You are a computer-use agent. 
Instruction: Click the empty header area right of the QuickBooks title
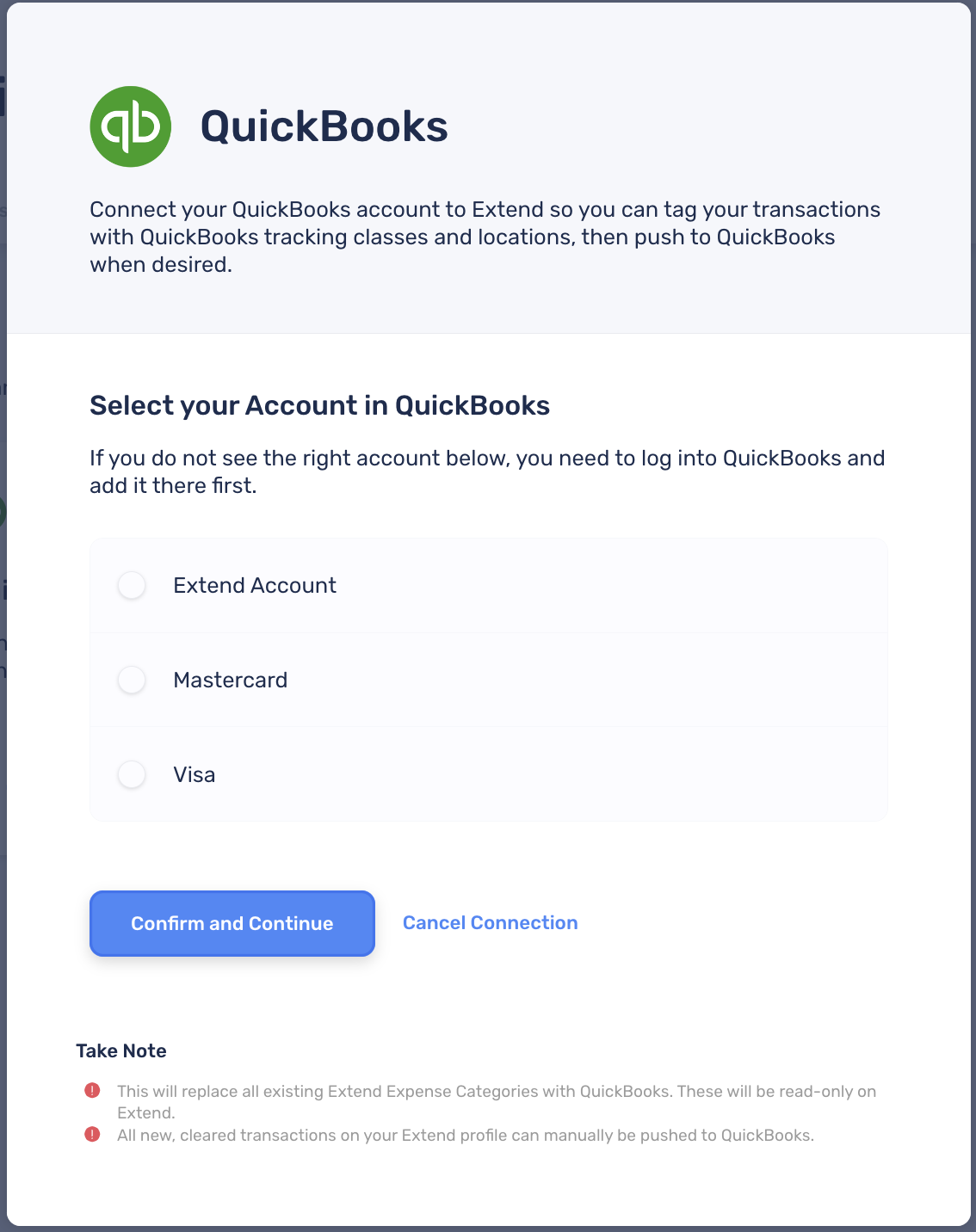point(706,126)
